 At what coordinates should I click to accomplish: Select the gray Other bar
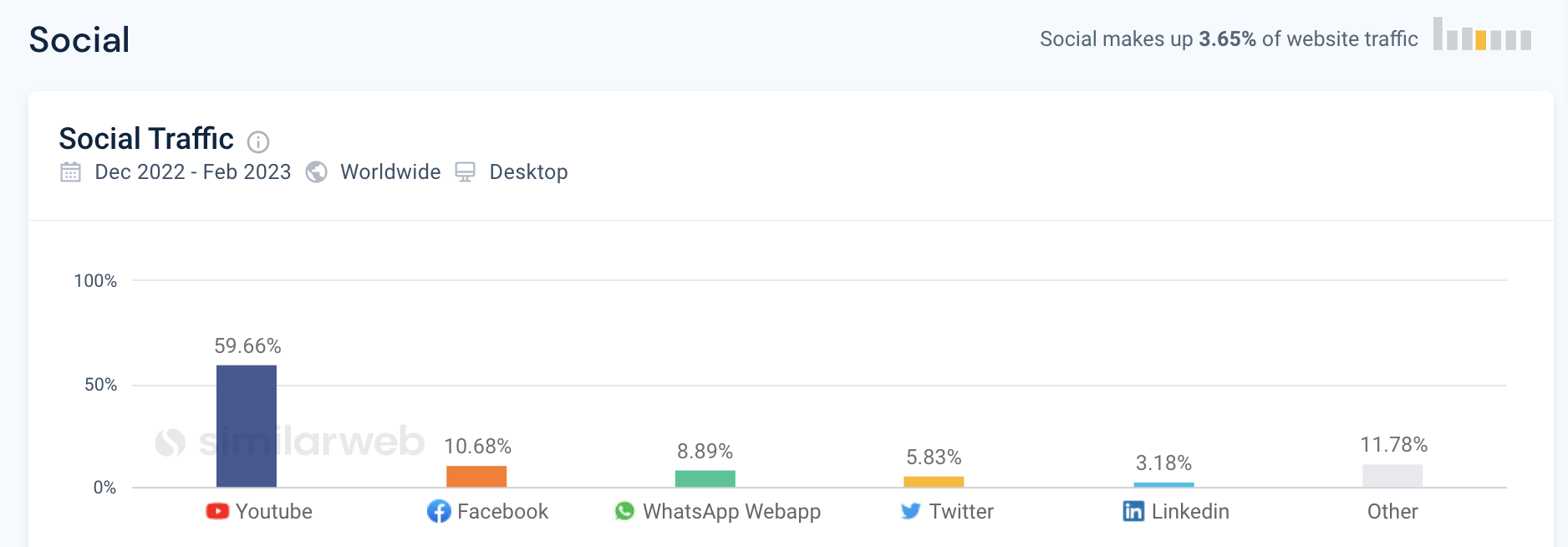point(1392,476)
